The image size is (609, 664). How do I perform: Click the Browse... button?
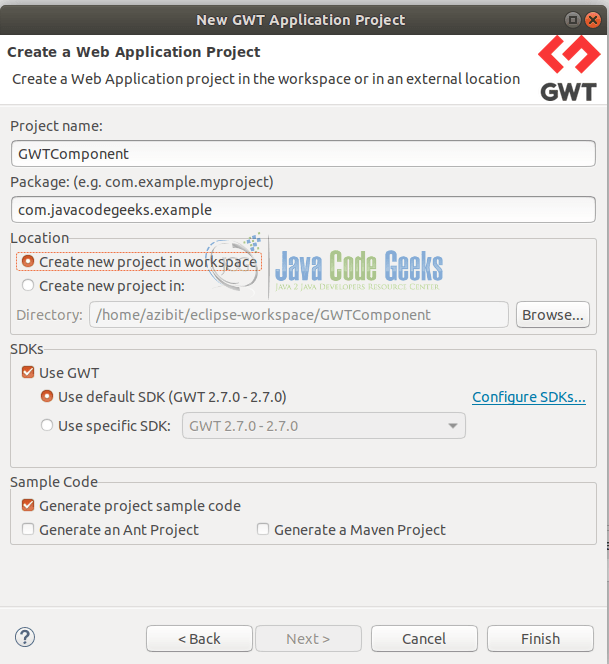click(553, 315)
